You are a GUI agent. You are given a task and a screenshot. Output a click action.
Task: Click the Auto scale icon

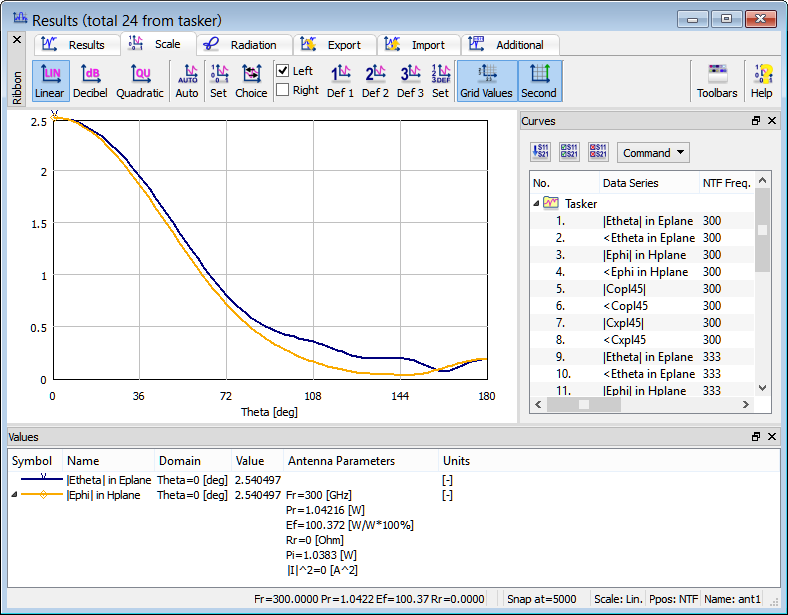187,81
